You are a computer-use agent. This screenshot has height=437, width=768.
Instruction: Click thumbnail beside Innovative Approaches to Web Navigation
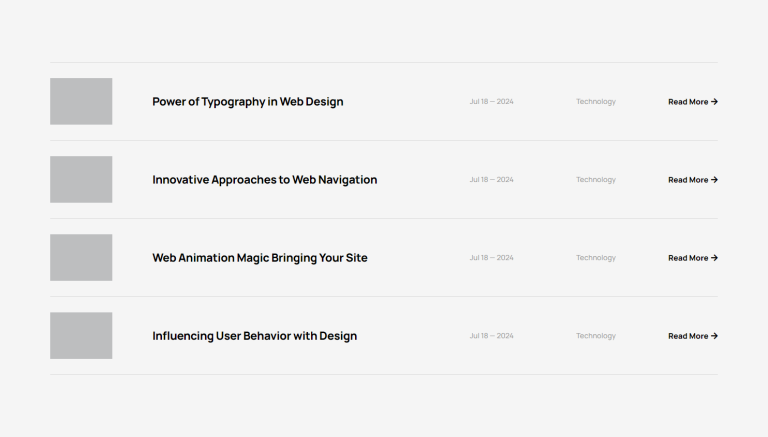pyautogui.click(x=81, y=179)
